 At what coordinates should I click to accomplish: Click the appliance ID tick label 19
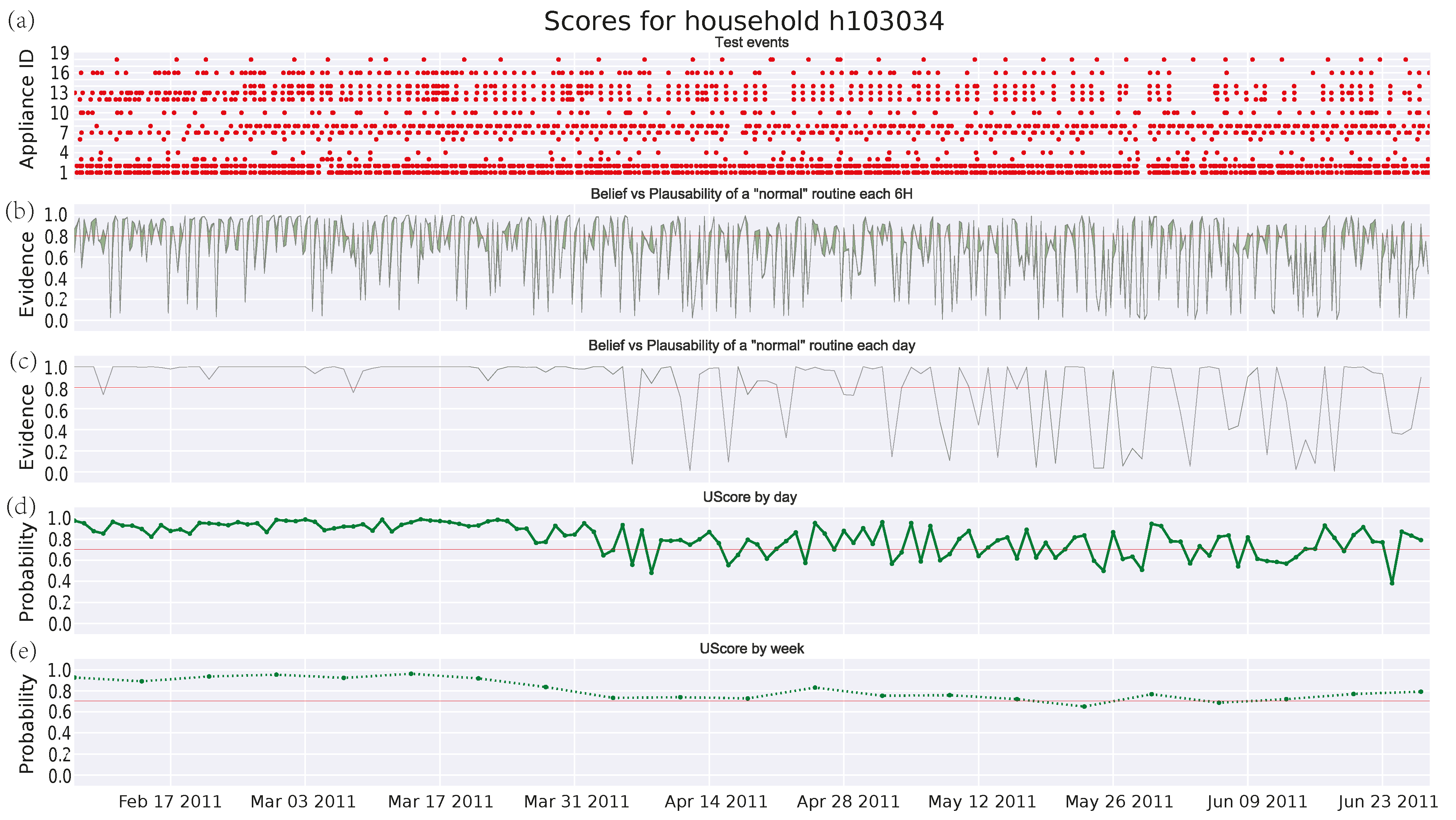[59, 53]
